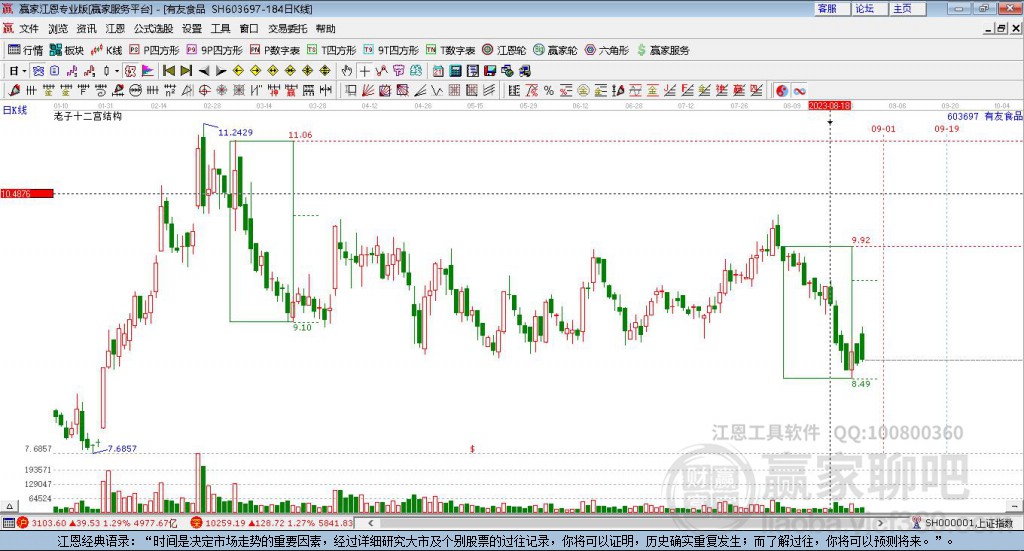Select the V-shaped zigzag line tool
1024x551 pixels.
pos(437,90)
